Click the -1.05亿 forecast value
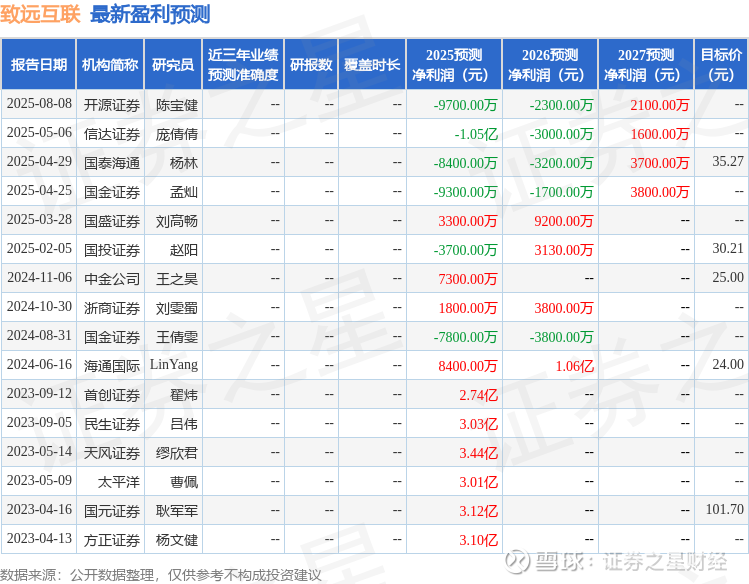This screenshot has width=749, height=584. point(476,134)
